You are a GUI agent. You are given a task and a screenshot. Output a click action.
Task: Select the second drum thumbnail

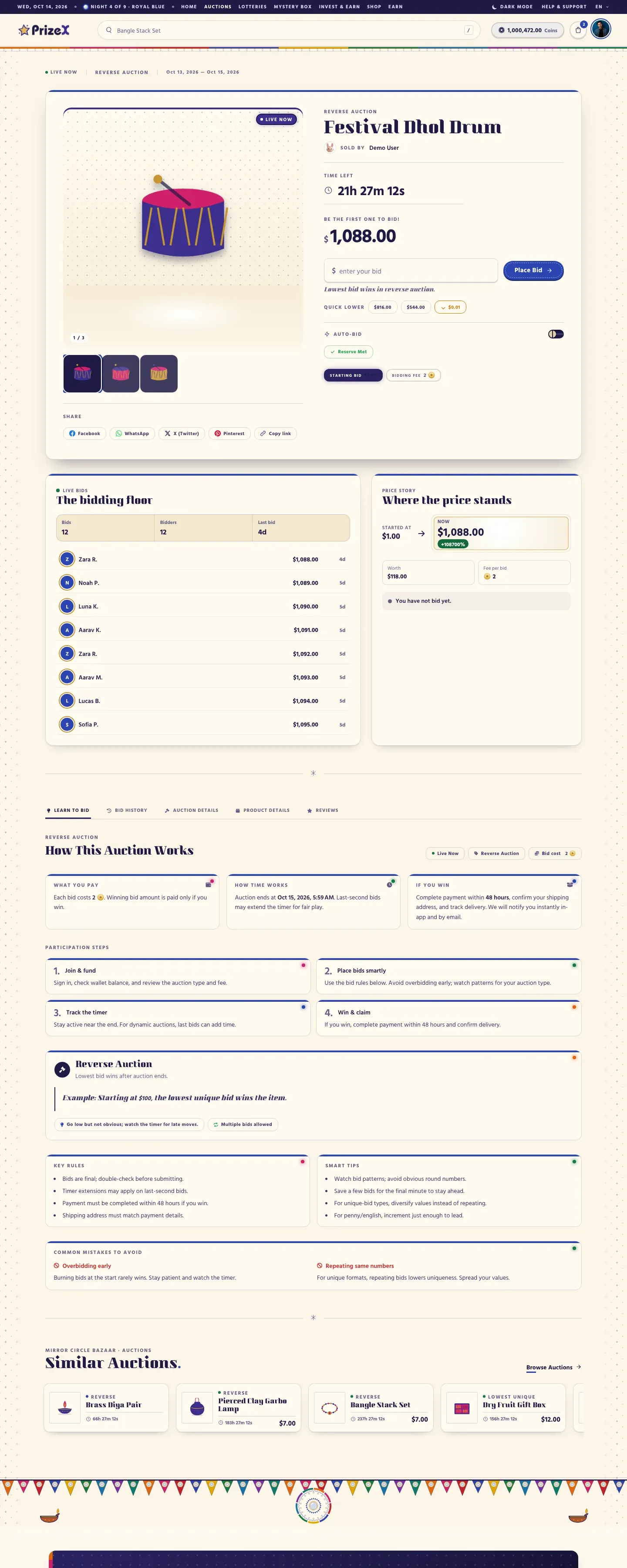pyautogui.click(x=121, y=373)
